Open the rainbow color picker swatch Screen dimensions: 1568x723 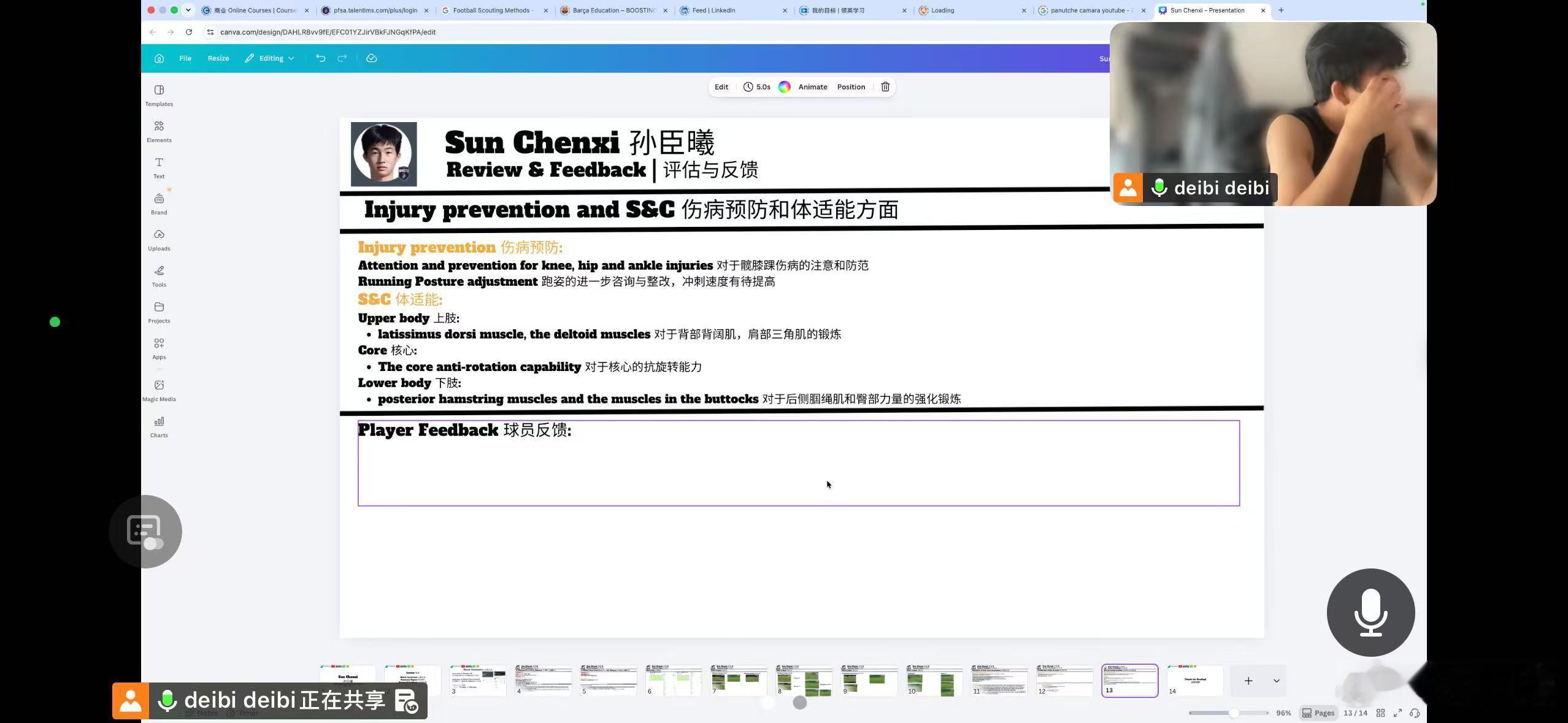pyautogui.click(x=785, y=86)
